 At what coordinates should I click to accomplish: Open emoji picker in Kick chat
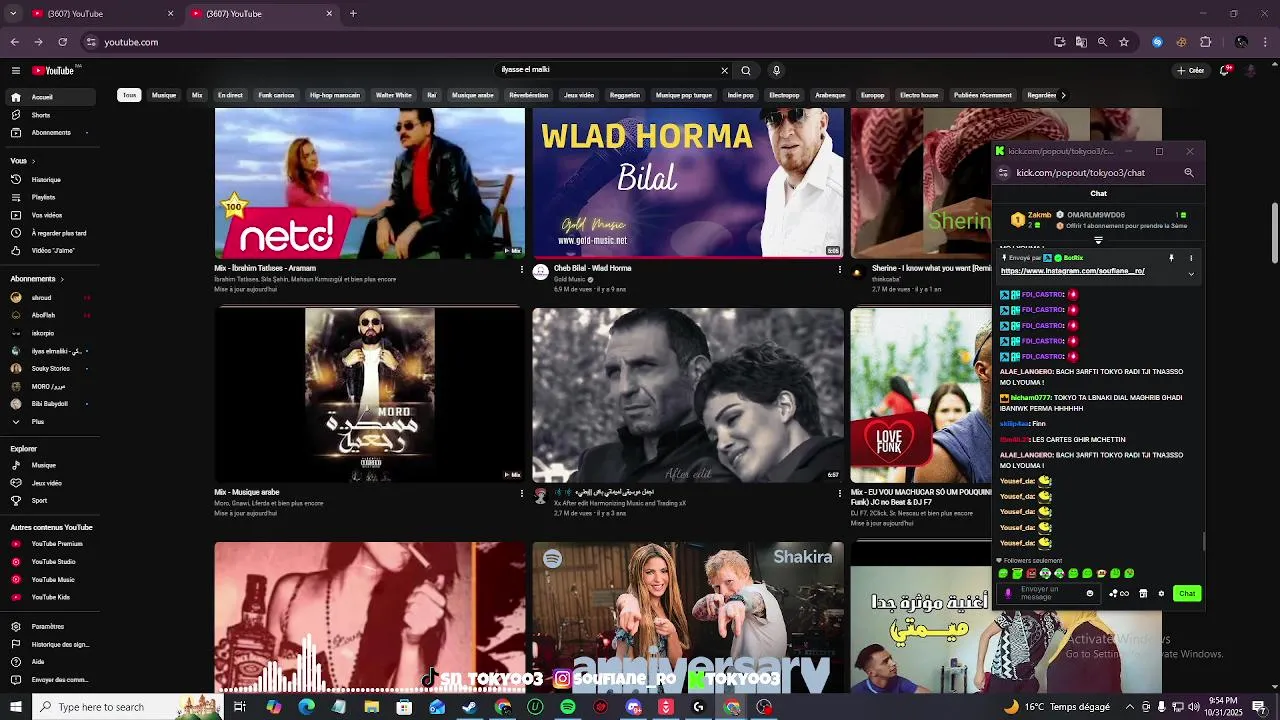click(1090, 594)
